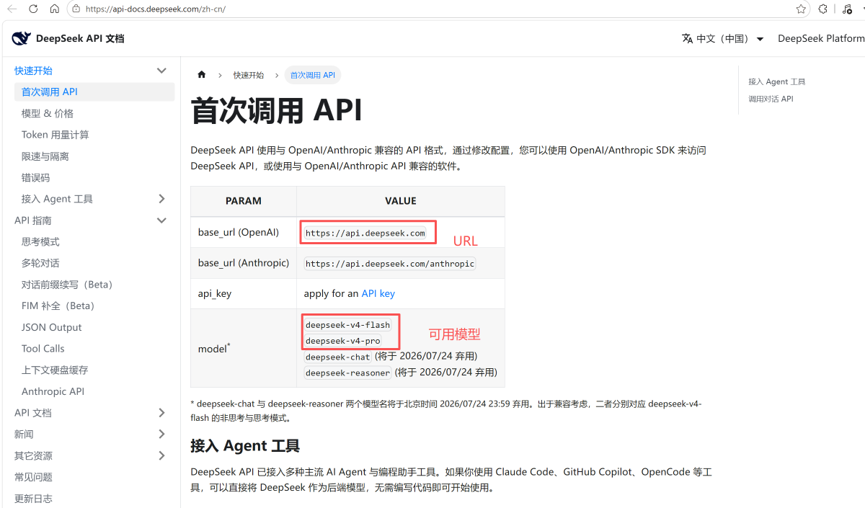Click the PARAM column header
Viewport: 865px width, 508px height.
coord(243,201)
